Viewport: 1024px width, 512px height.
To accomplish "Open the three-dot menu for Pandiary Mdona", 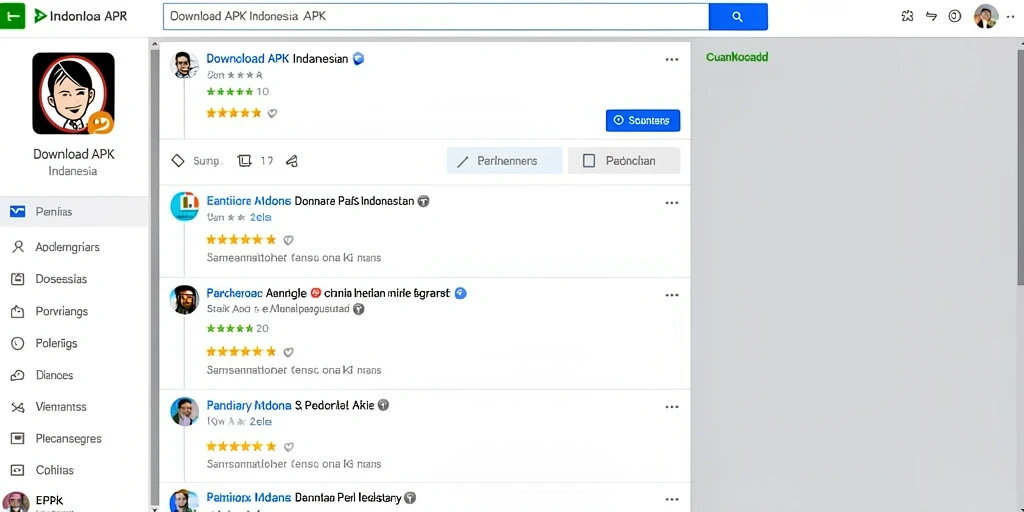I will pos(672,407).
